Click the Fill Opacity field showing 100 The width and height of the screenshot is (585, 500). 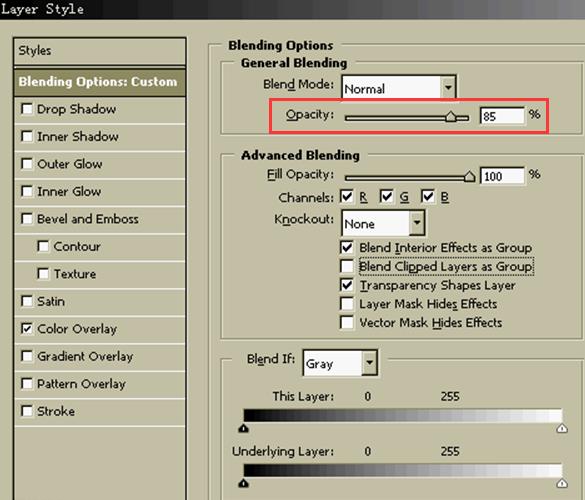pos(502,176)
